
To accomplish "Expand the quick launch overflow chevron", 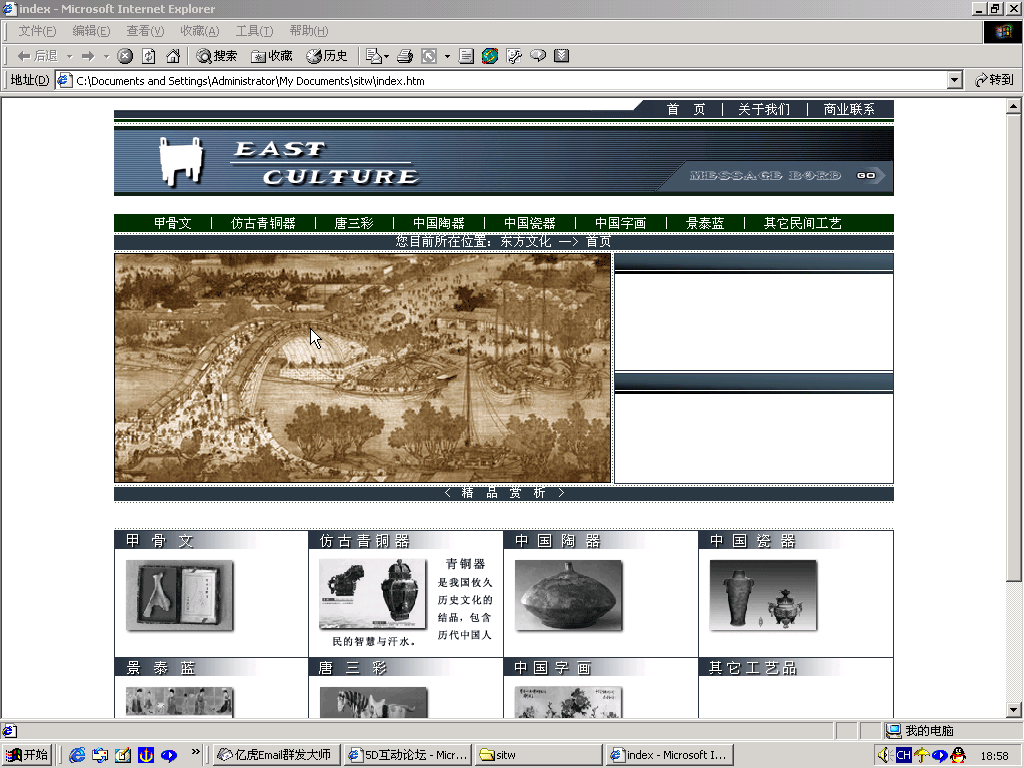I will click(x=195, y=752).
